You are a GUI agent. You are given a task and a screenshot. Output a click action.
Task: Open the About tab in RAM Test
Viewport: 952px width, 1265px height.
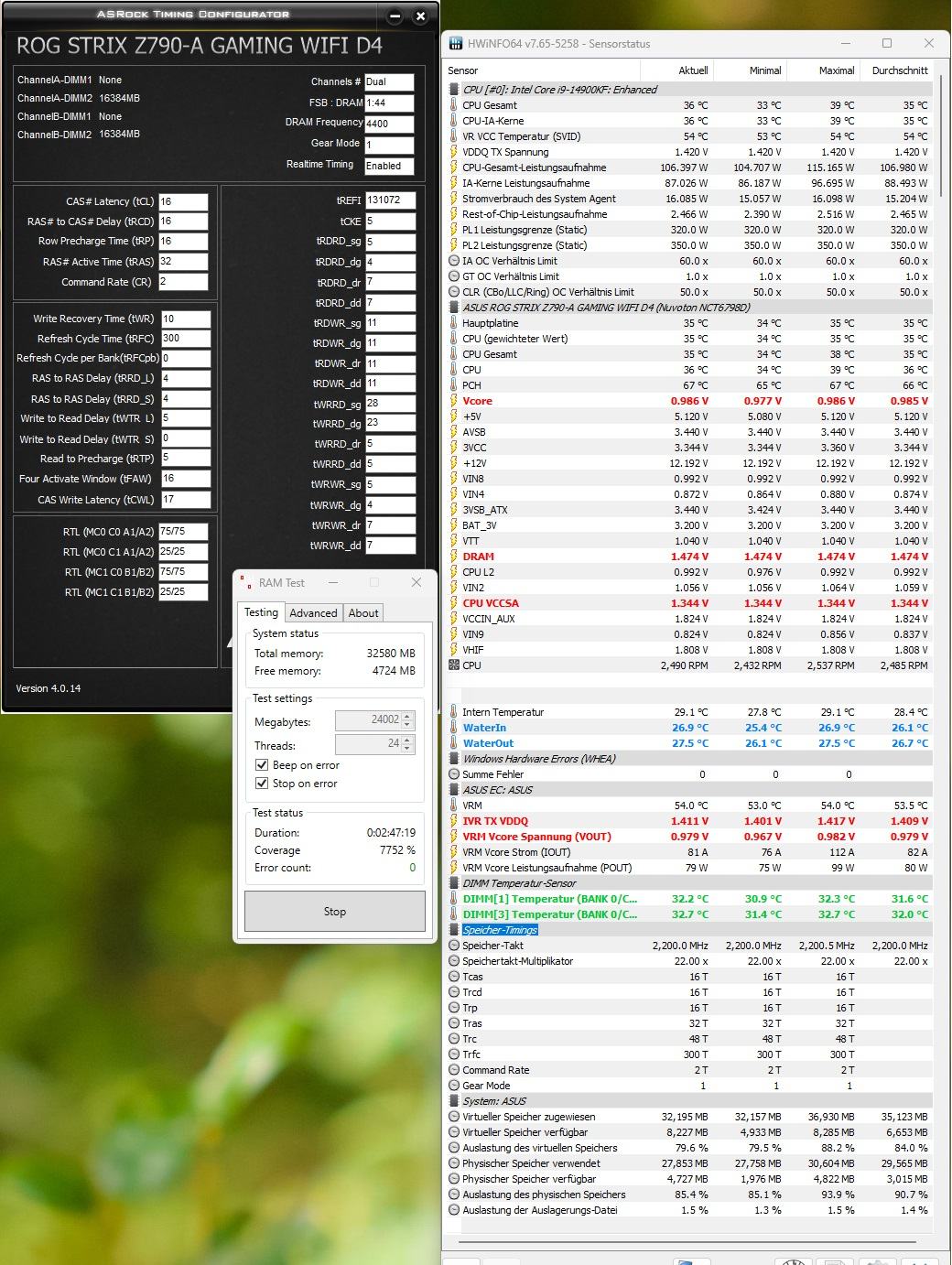click(363, 613)
